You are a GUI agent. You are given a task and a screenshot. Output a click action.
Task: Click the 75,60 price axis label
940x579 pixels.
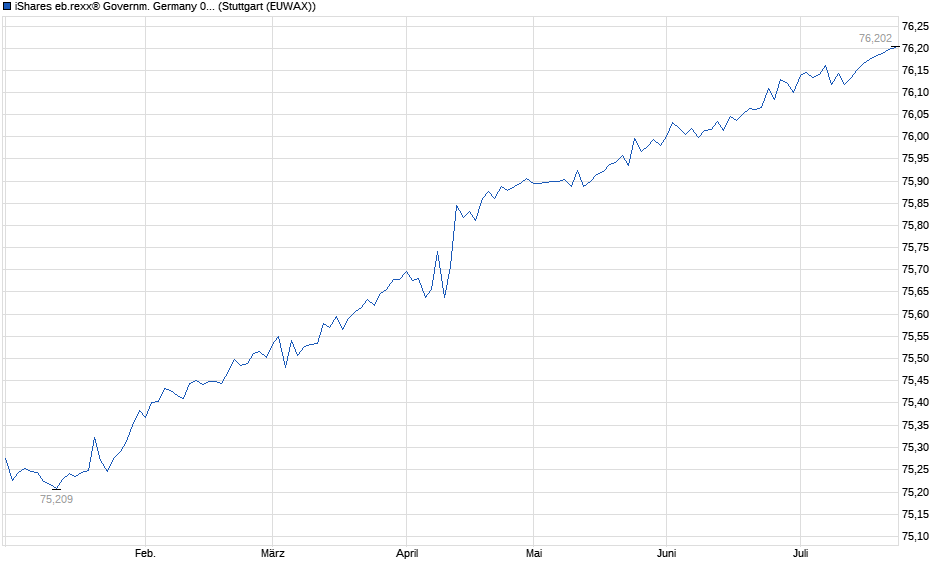pyautogui.click(x=915, y=315)
